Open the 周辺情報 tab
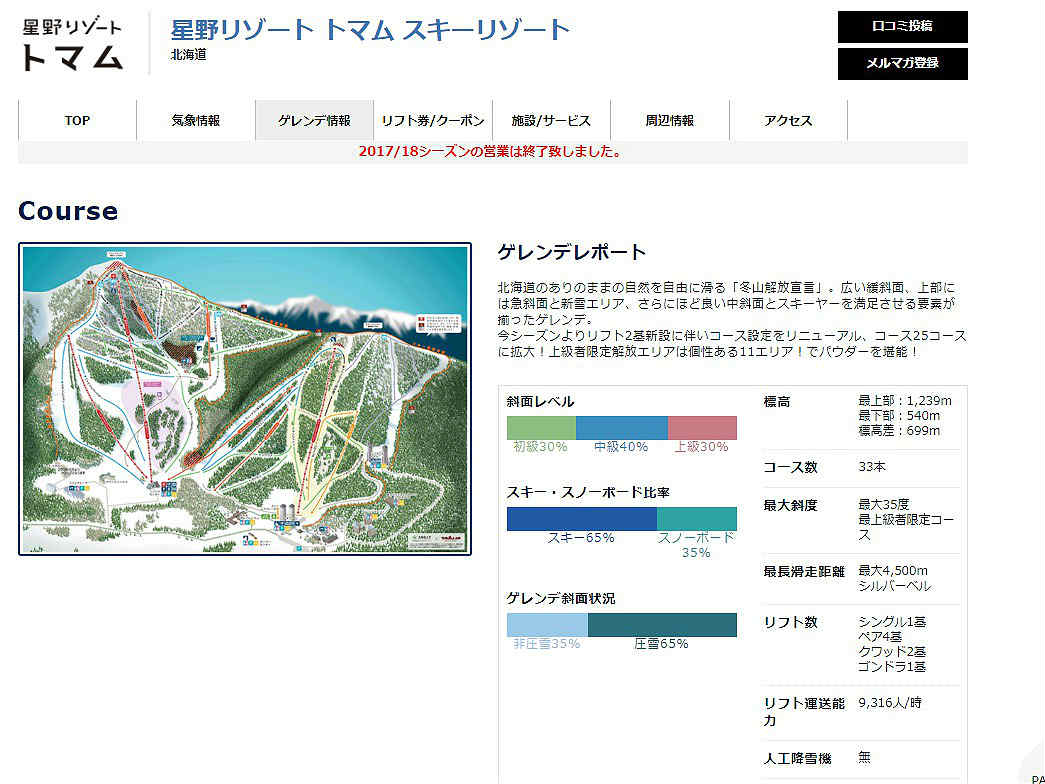The width and height of the screenshot is (1045, 784). pos(670,121)
